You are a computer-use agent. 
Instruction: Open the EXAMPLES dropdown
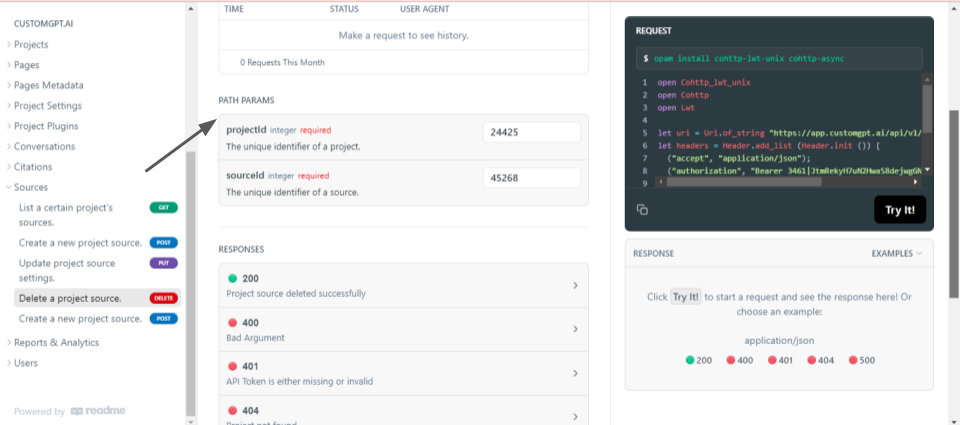pos(897,254)
